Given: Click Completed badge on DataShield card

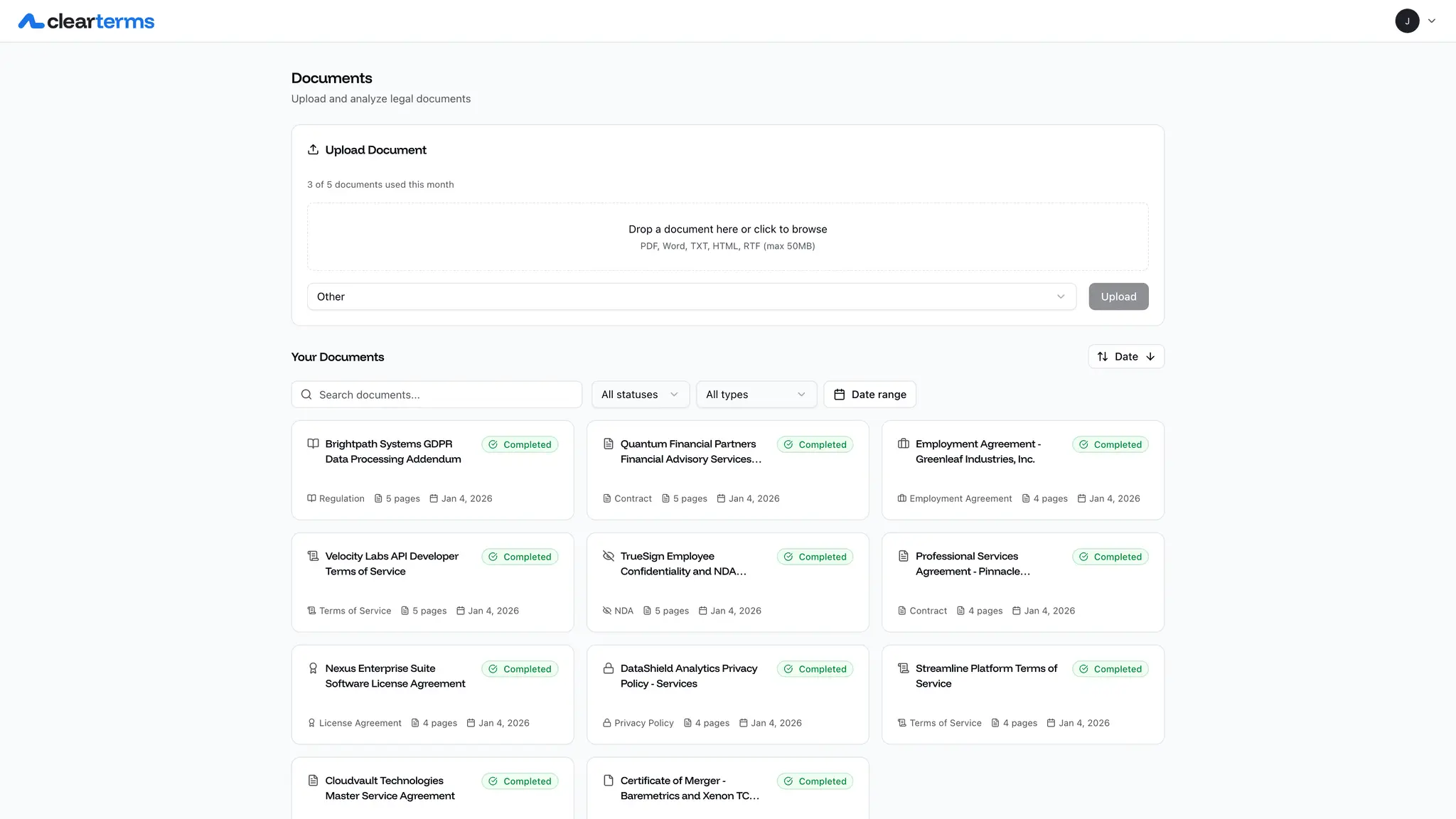Looking at the screenshot, I should click(x=815, y=669).
